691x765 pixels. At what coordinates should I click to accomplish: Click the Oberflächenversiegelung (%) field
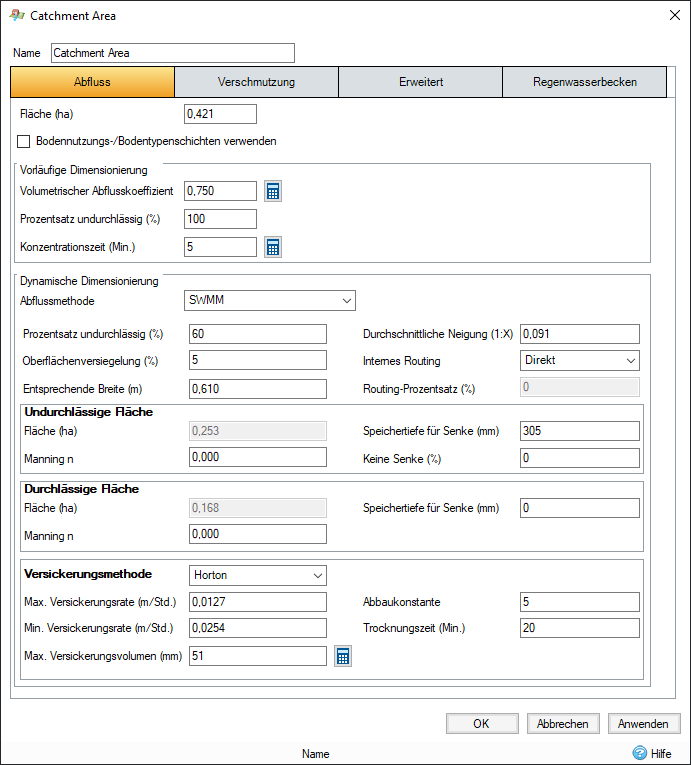pos(258,360)
